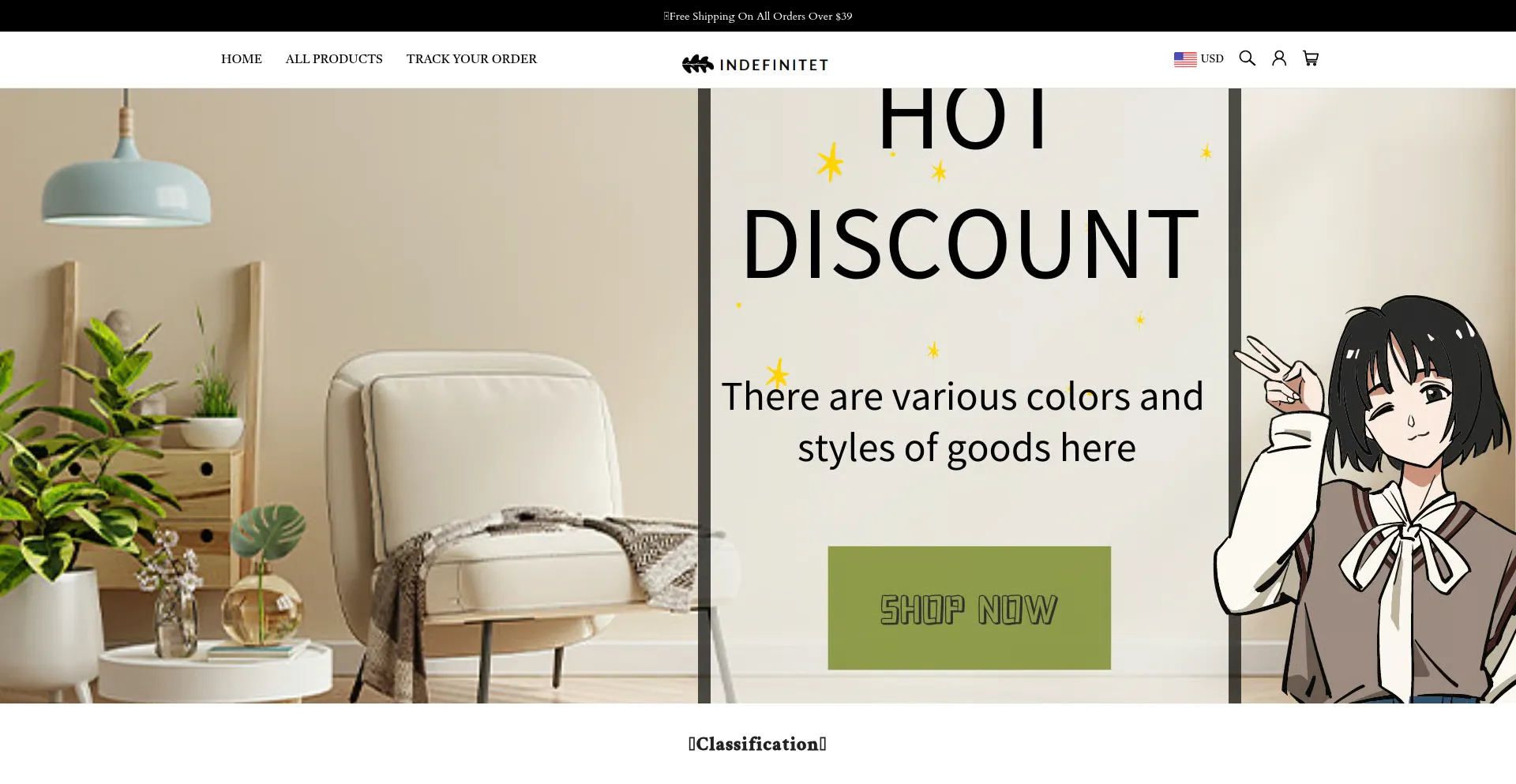Open the shopping cart icon
Image resolution: width=1516 pixels, height=784 pixels.
pos(1311,58)
